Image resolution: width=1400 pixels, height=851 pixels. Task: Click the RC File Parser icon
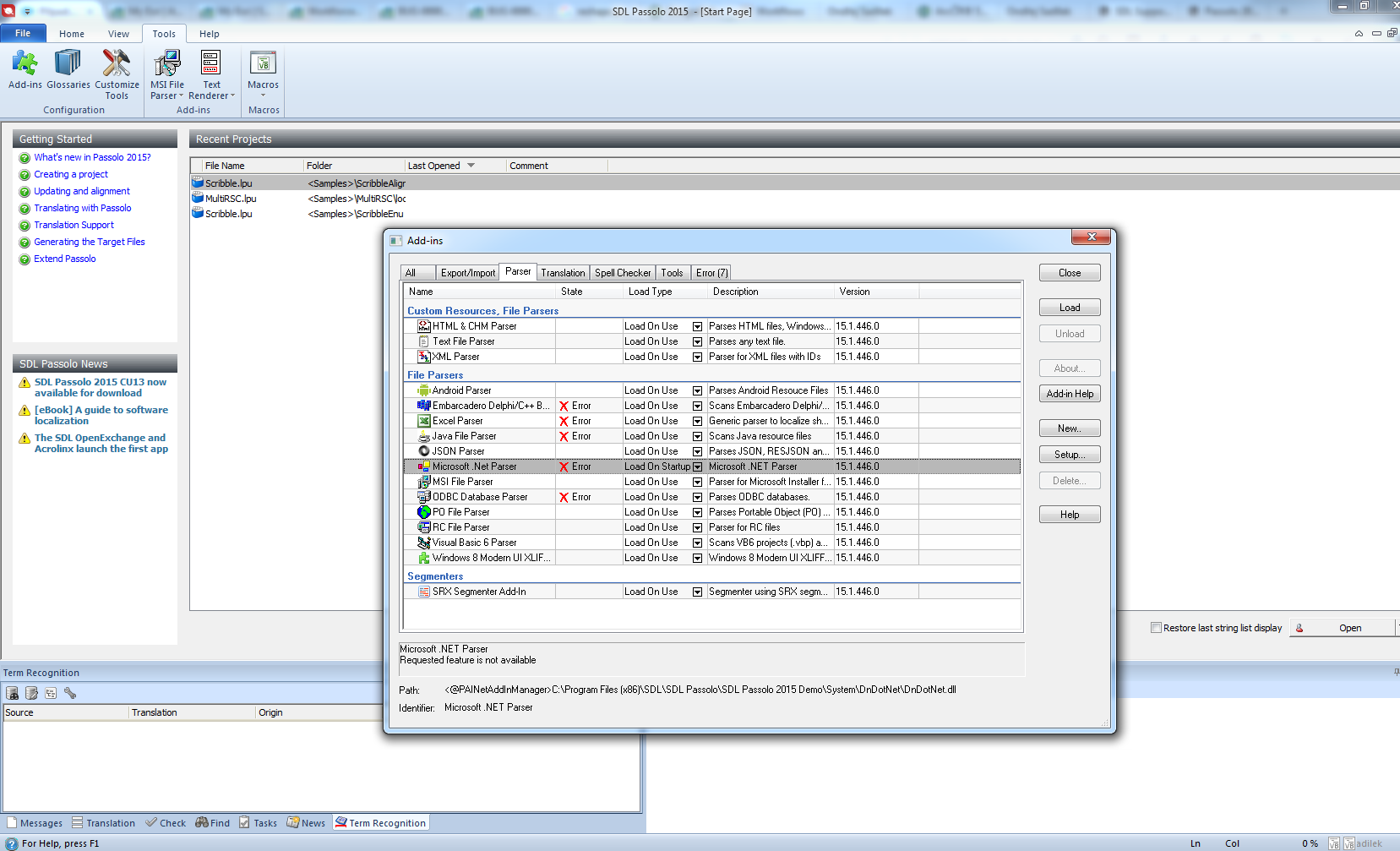point(424,527)
